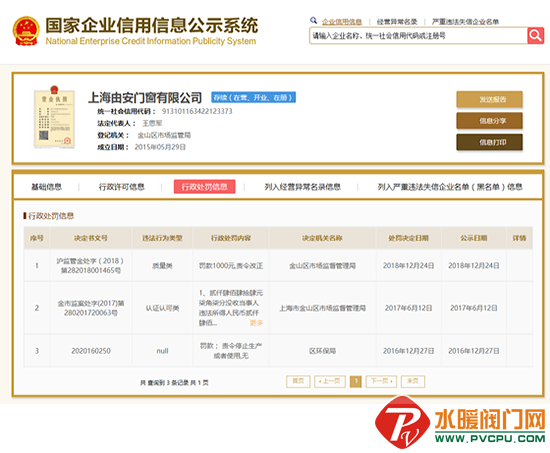Click 金山区市场监督管理局 cell in row 1
Viewport: 550px width, 453px height.
point(322,266)
